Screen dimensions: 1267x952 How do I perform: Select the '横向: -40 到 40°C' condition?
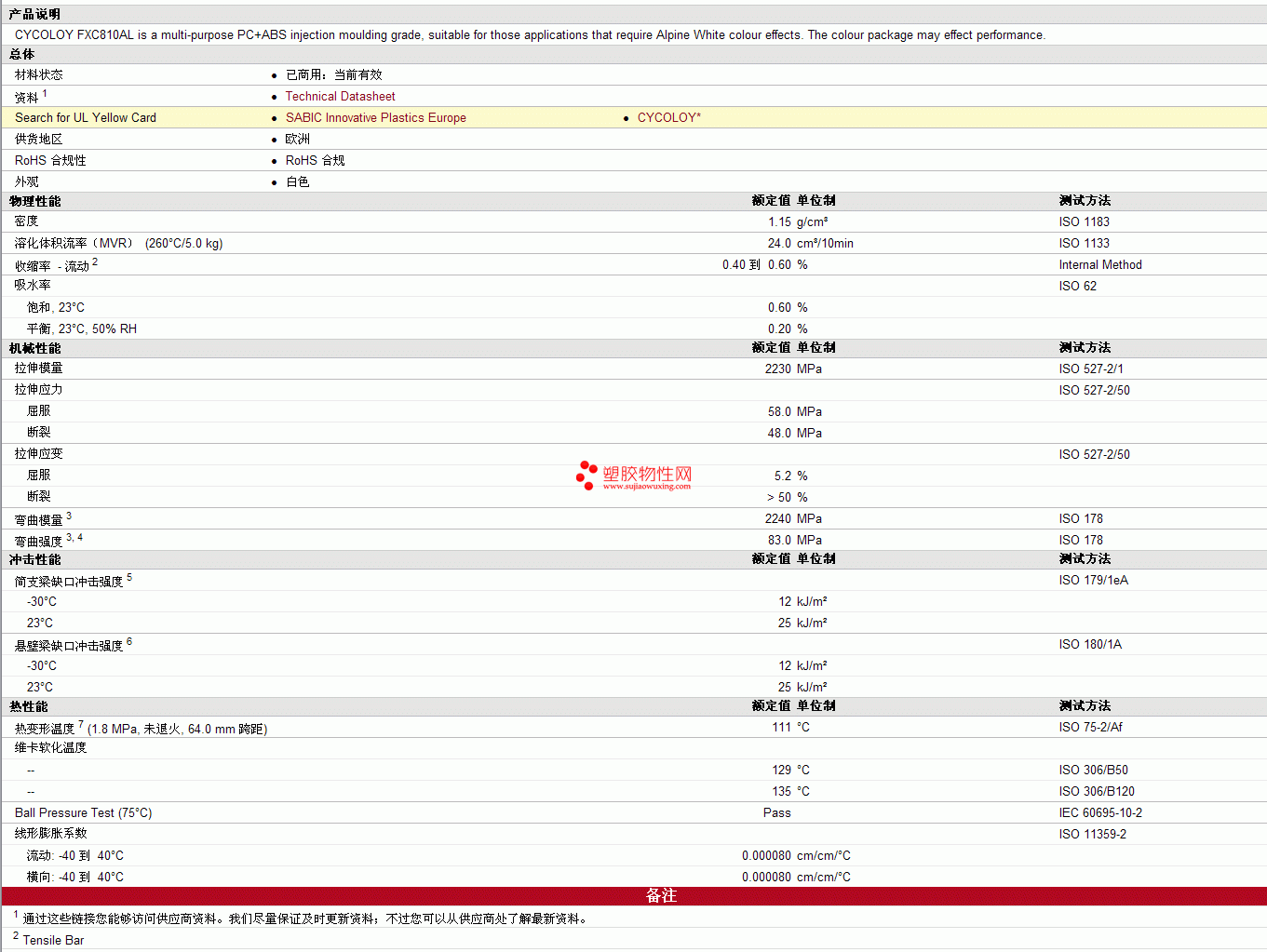tap(75, 878)
